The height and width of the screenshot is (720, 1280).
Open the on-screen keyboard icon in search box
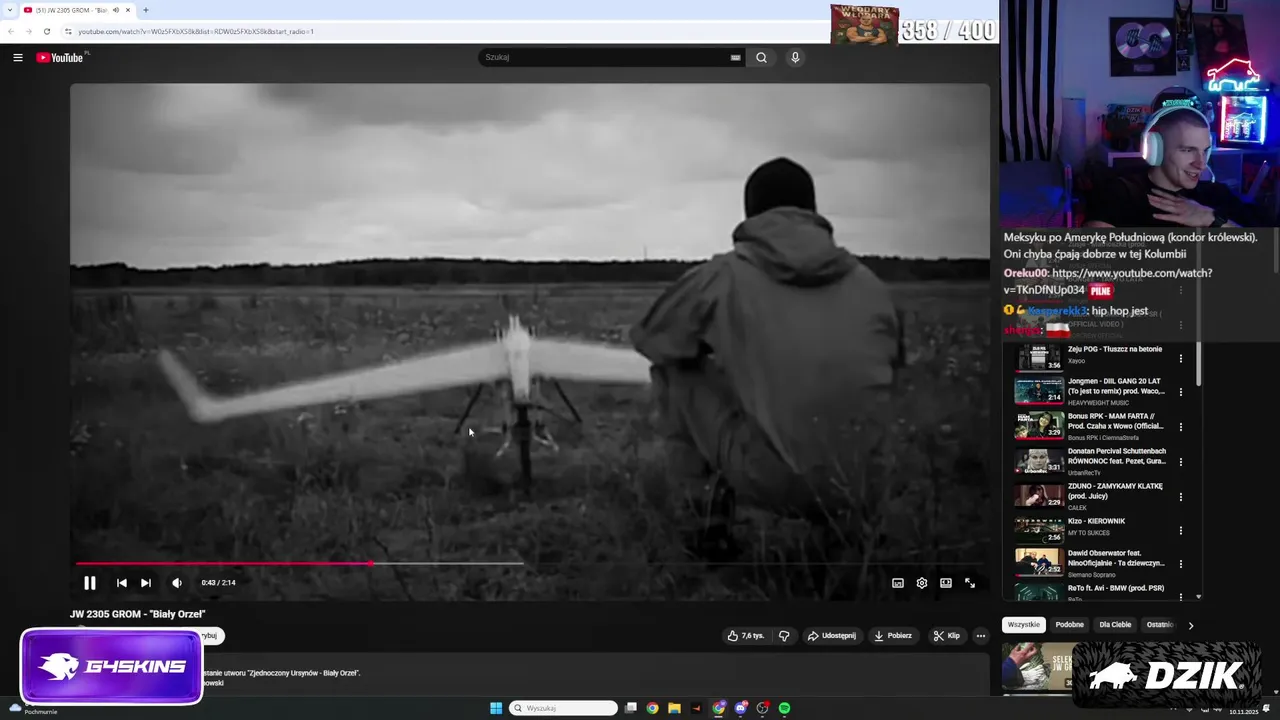pos(736,58)
